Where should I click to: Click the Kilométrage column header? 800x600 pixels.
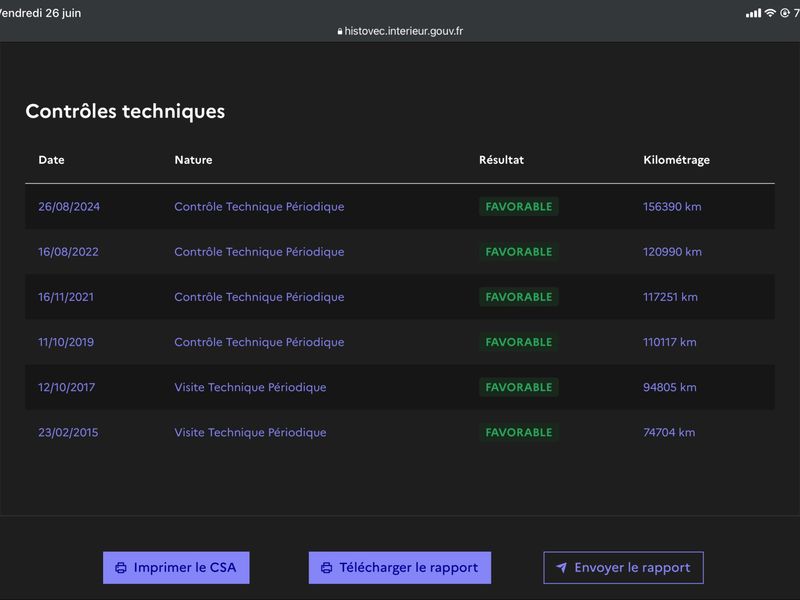(x=676, y=160)
